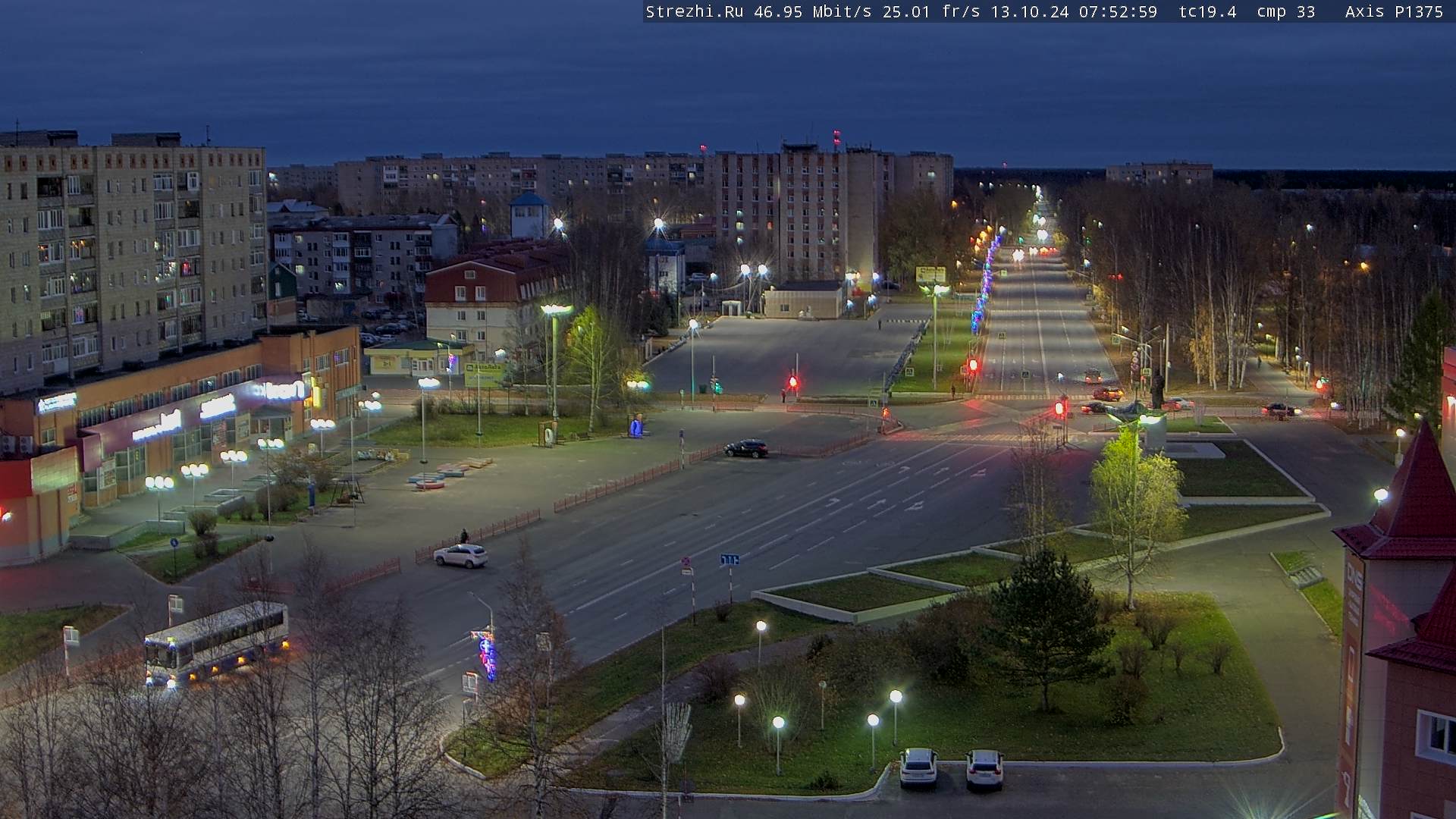
Task: Click the 07:52:59 timestamp
Action: pos(1118,11)
